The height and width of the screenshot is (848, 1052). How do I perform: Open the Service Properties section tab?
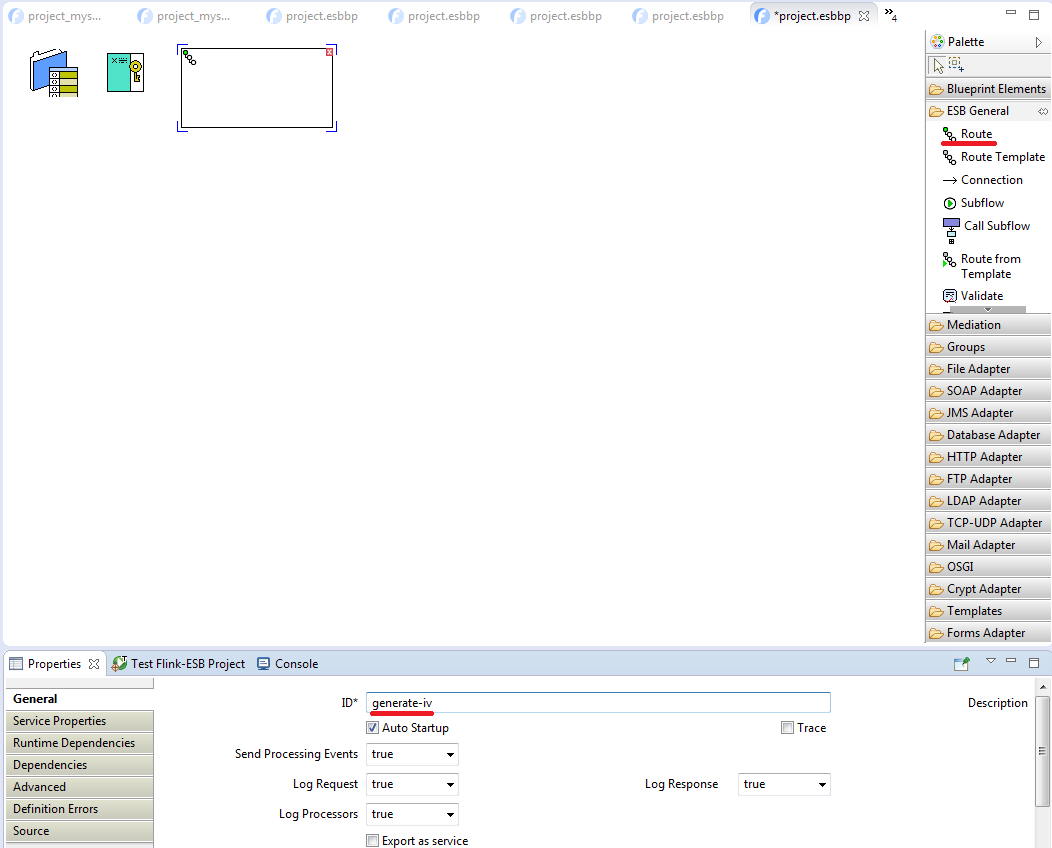coord(78,721)
